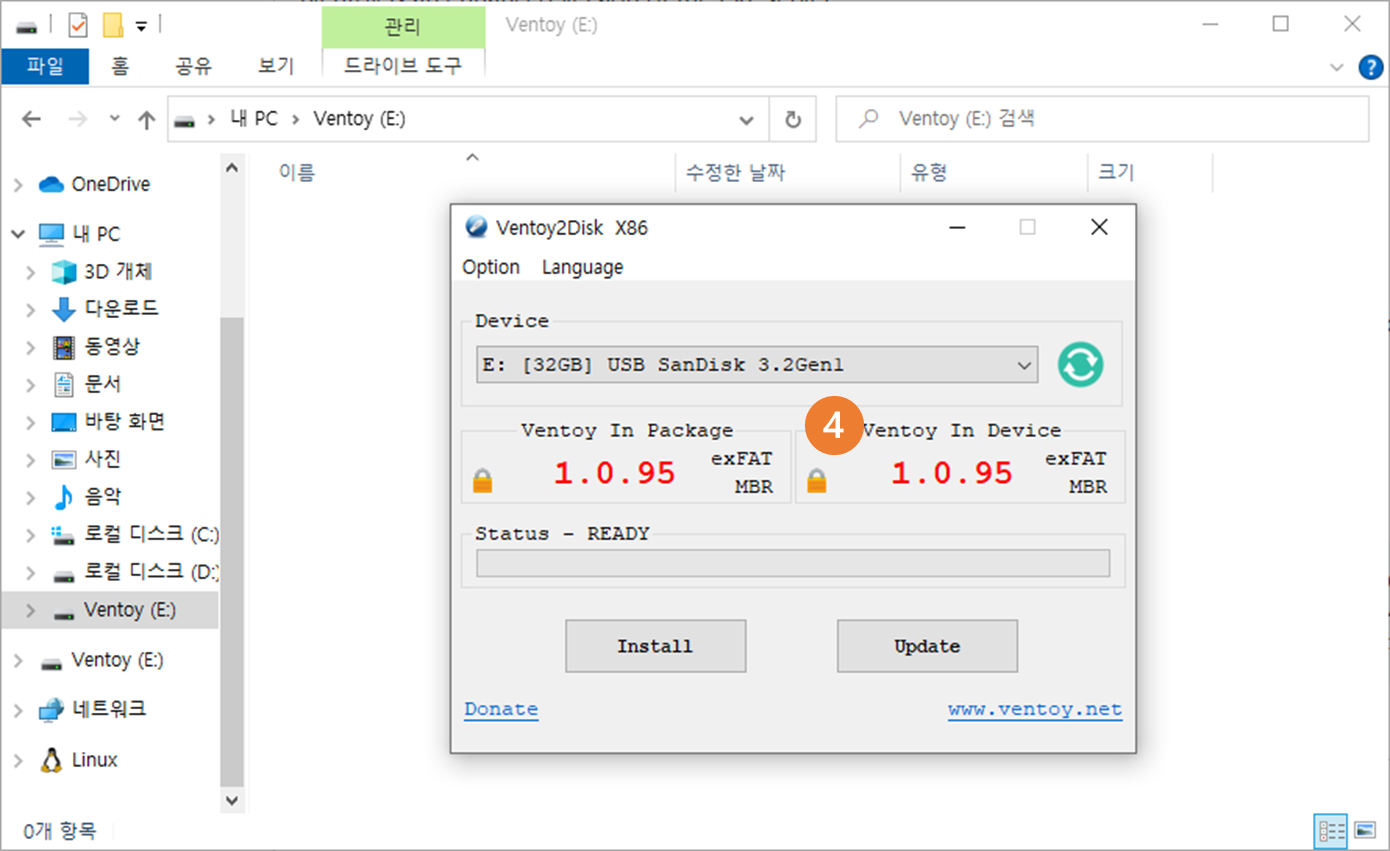Sort by the 크기 column header
The width and height of the screenshot is (1390, 851).
[1116, 173]
